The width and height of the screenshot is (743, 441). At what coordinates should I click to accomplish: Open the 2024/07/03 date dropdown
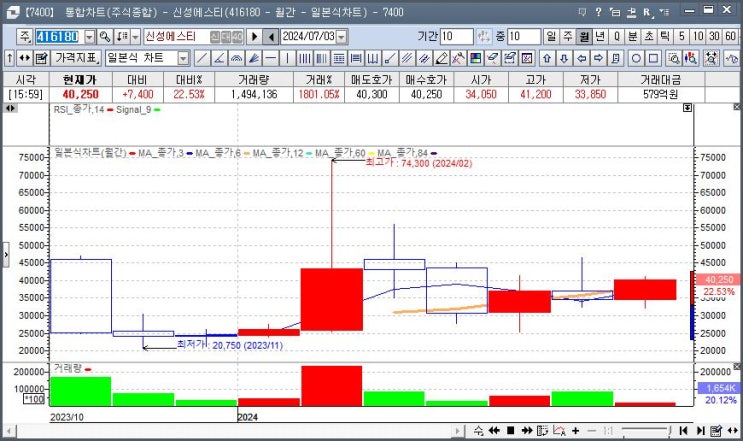pos(342,36)
